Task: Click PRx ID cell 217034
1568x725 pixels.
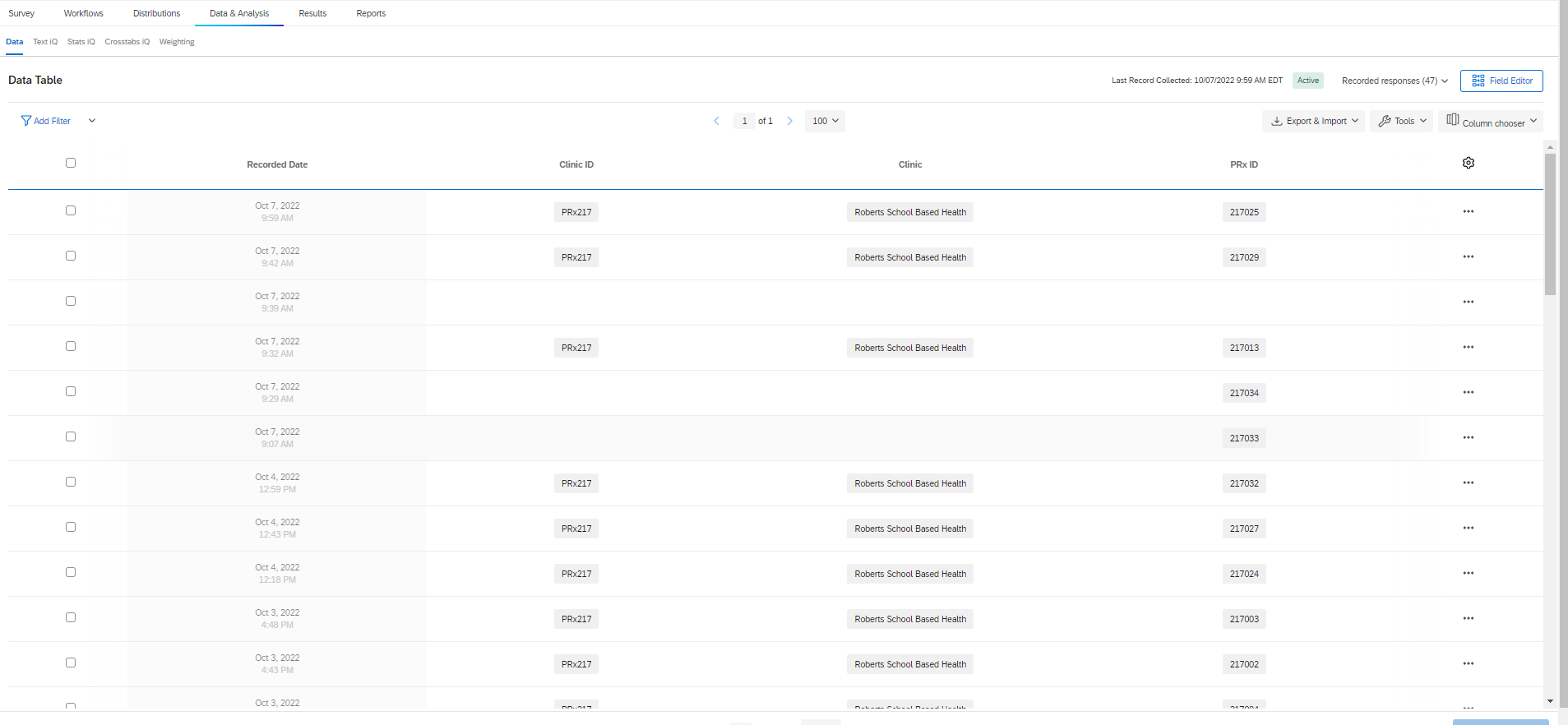Action: click(x=1244, y=393)
